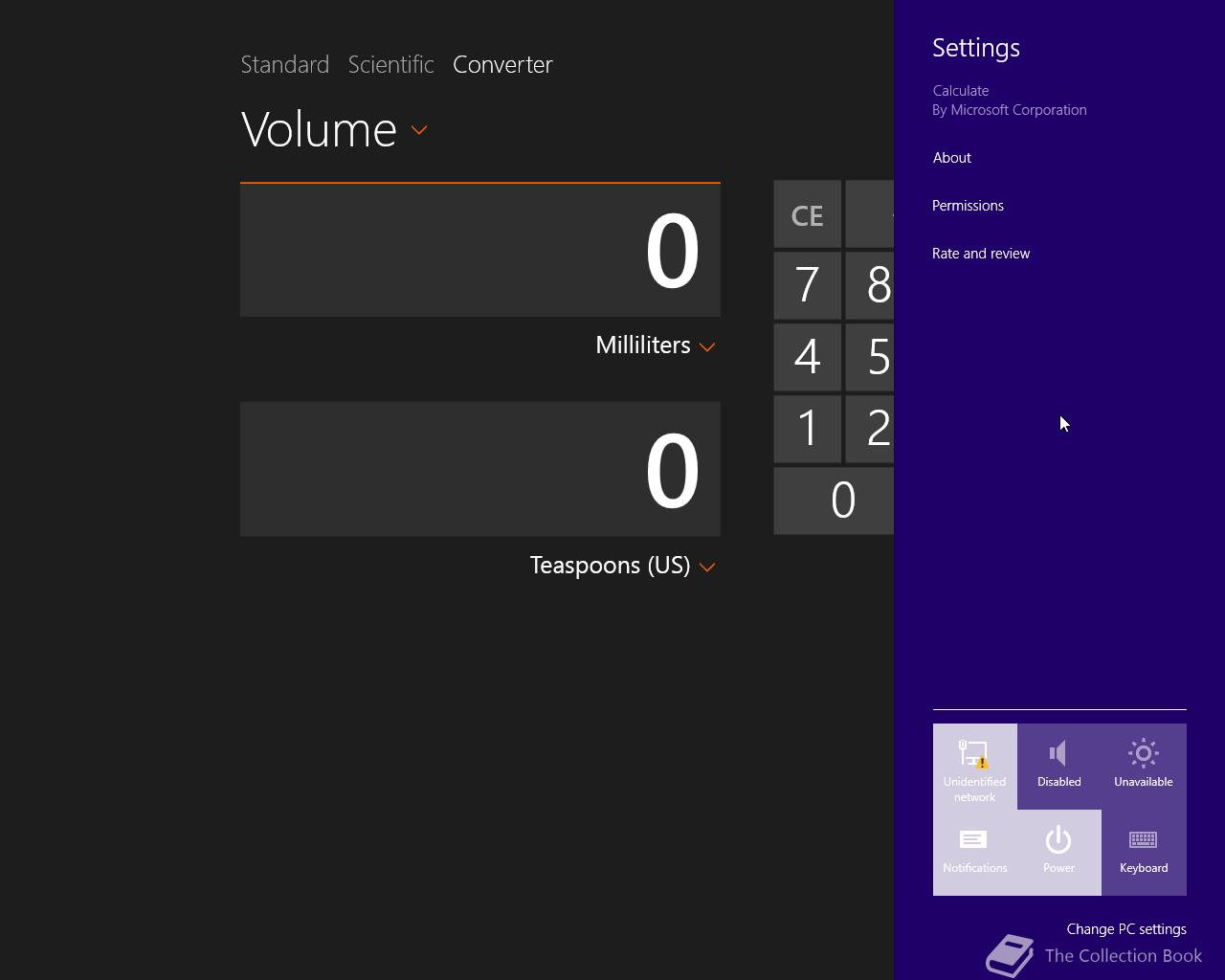Tap the 8 key on keypad

click(870, 285)
